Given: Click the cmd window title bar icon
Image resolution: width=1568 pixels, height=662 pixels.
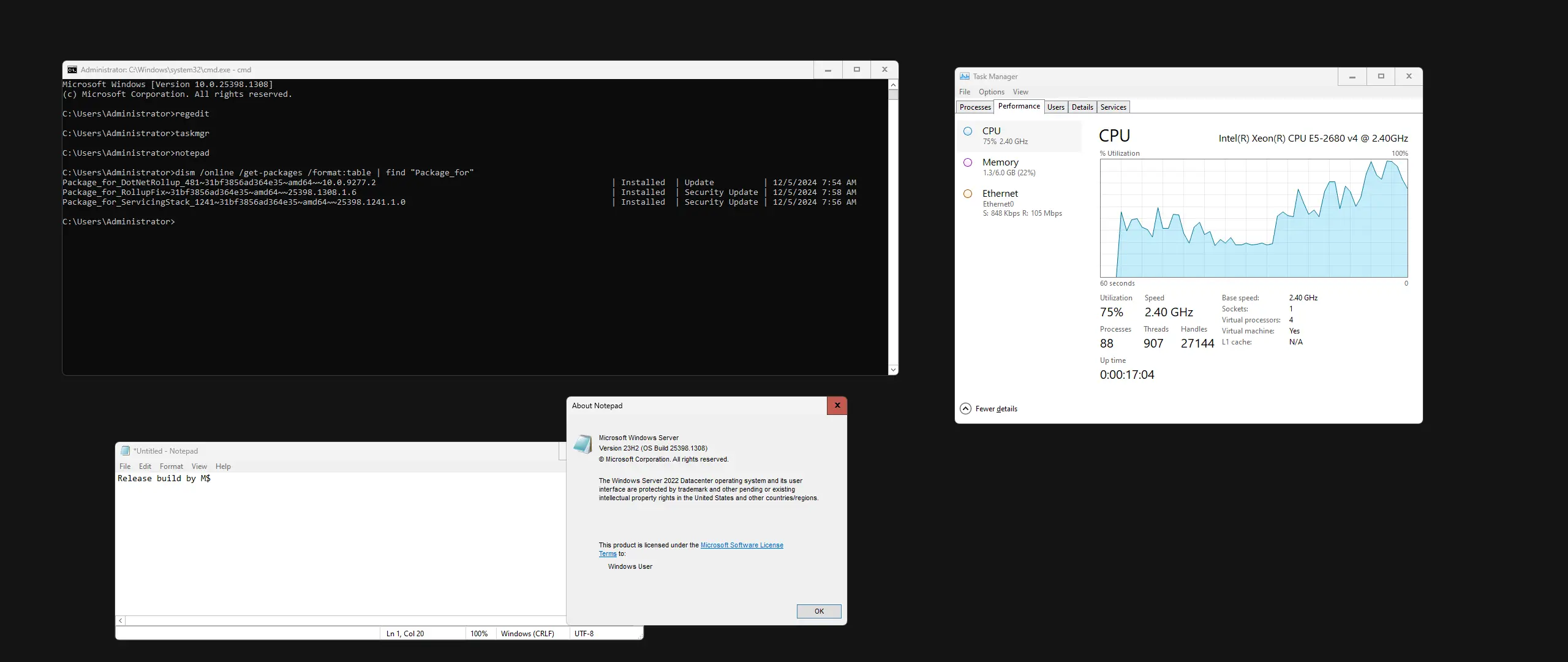Looking at the screenshot, I should [x=72, y=70].
